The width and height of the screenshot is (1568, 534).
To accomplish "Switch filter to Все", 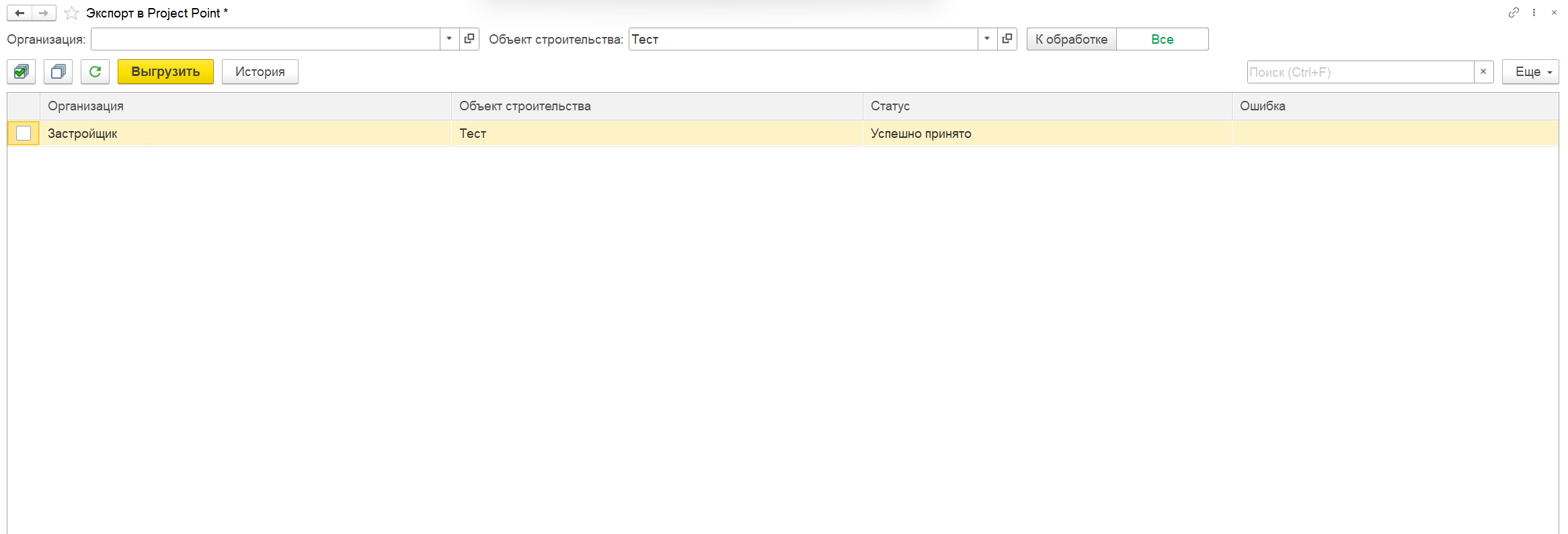I will tap(1162, 39).
